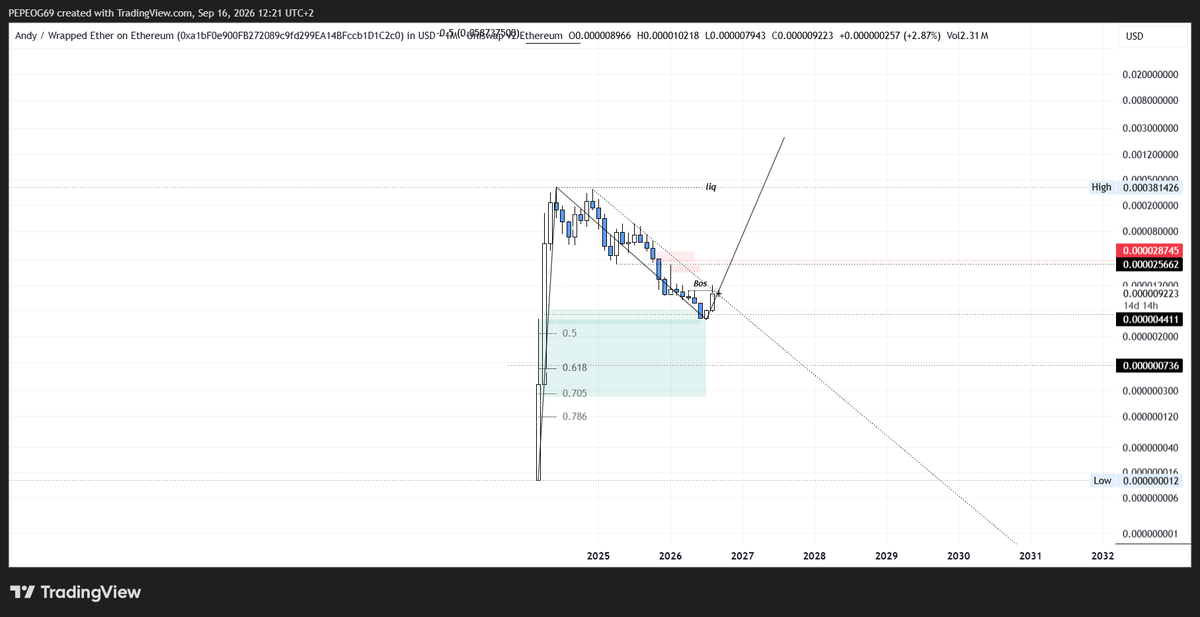Click the 0.000080000 axis value
The height and width of the screenshot is (617, 1200).
(x=1151, y=232)
